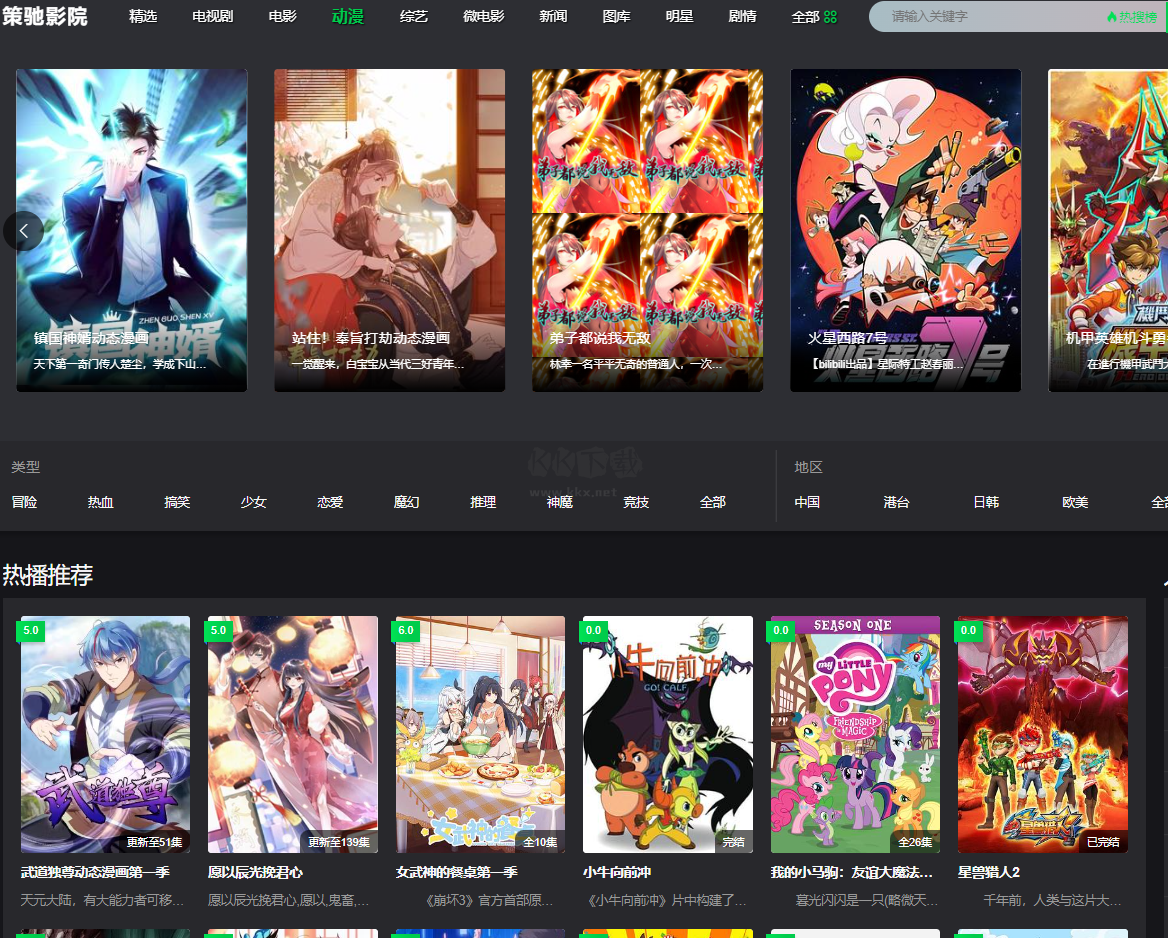Click the 《崩坏3》官方首部原 description text
Image resolution: width=1168 pixels, height=938 pixels.
click(489, 901)
